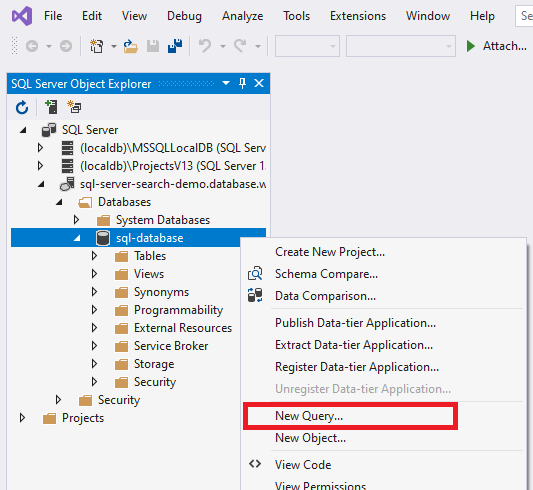Screen dimensions: 533x490
Task: Click the Add SQL Server icon
Action: [51, 107]
